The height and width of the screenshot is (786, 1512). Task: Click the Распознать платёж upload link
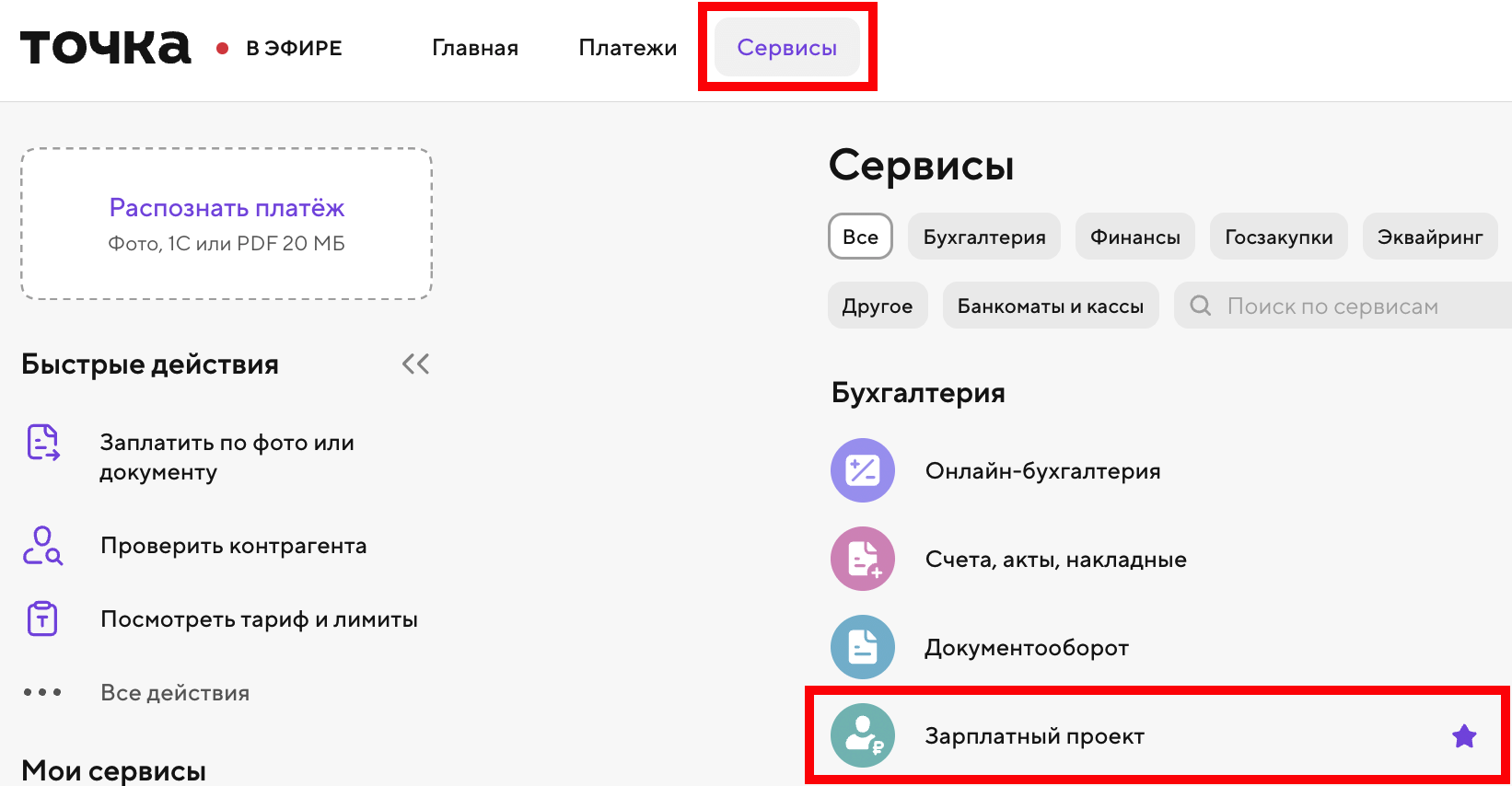pos(227,208)
